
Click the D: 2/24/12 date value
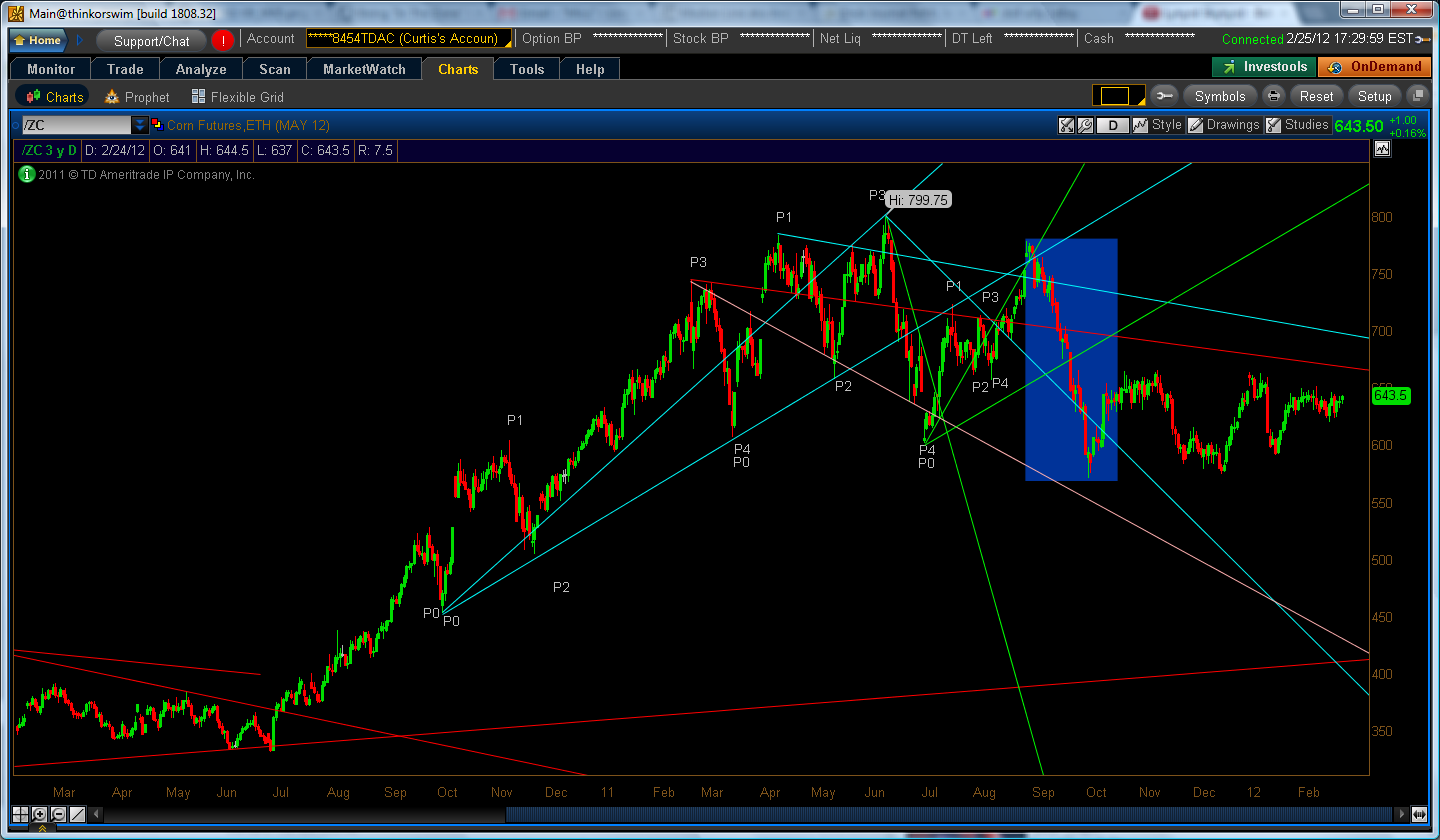(x=115, y=150)
